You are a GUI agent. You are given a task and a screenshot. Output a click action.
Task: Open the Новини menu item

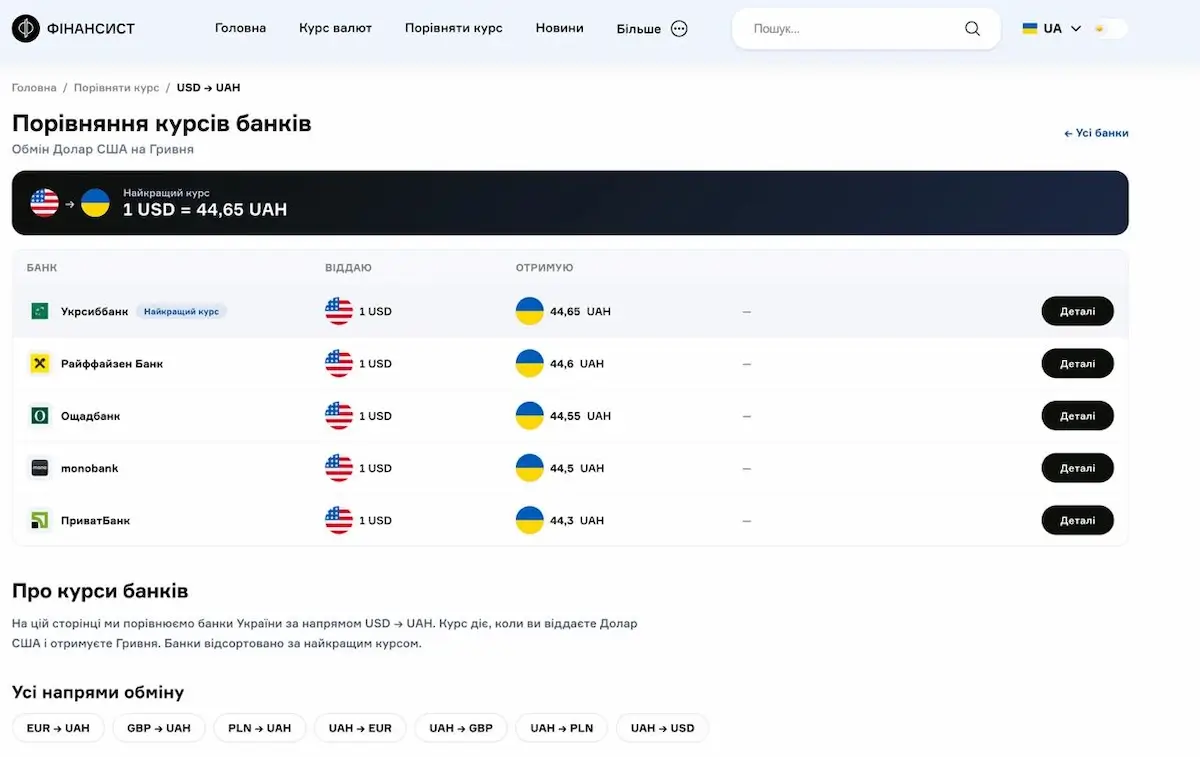pyautogui.click(x=560, y=28)
